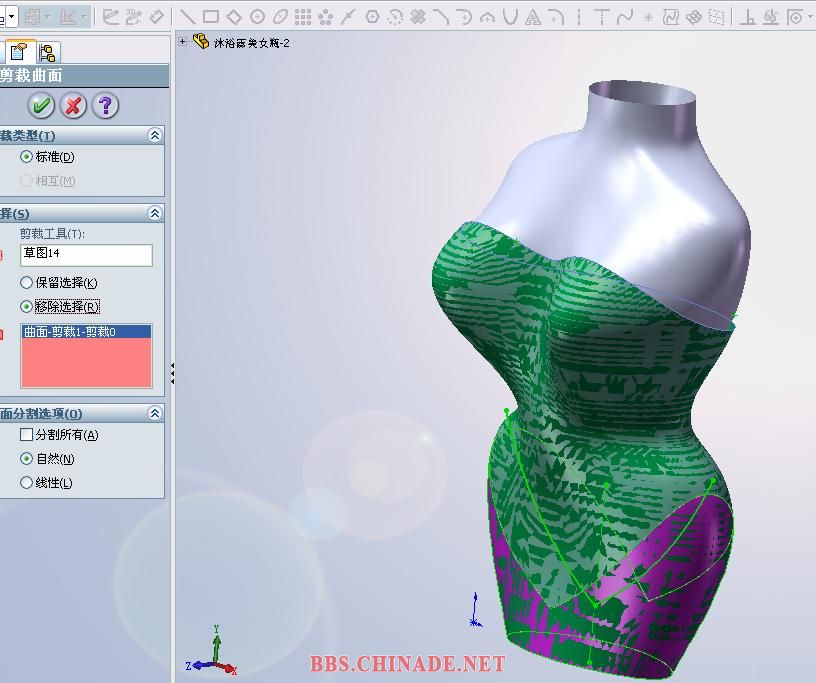Select the Line sketch tool
This screenshot has height=683, width=816.
[187, 17]
